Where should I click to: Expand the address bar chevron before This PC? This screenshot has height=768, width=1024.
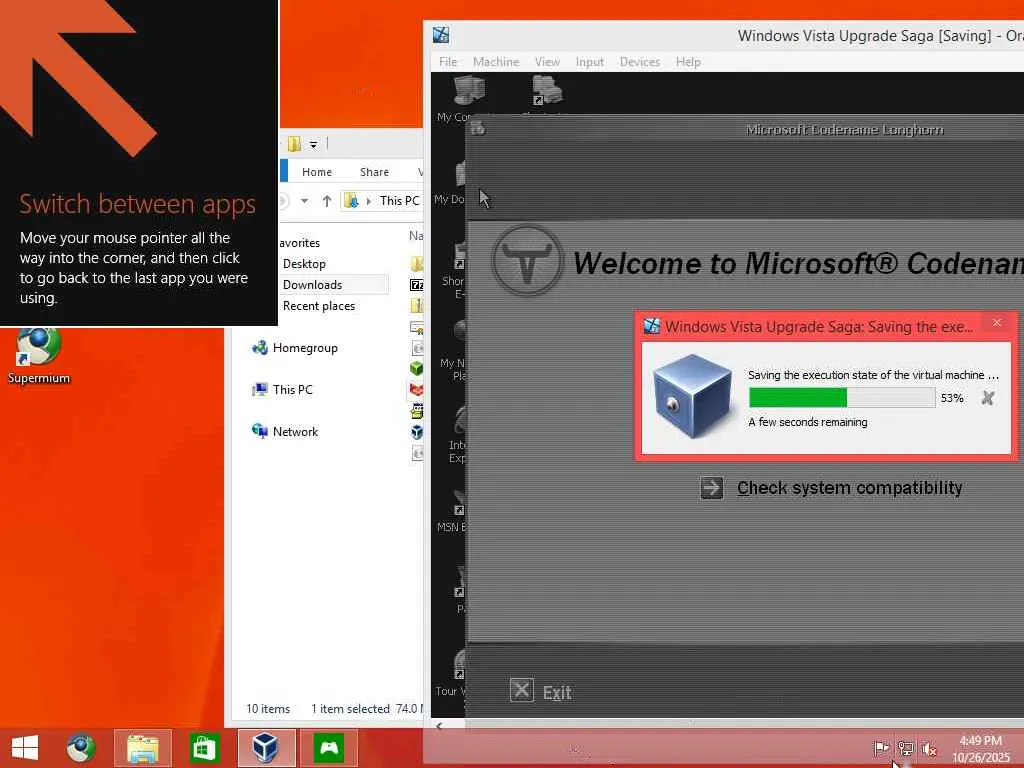369,201
